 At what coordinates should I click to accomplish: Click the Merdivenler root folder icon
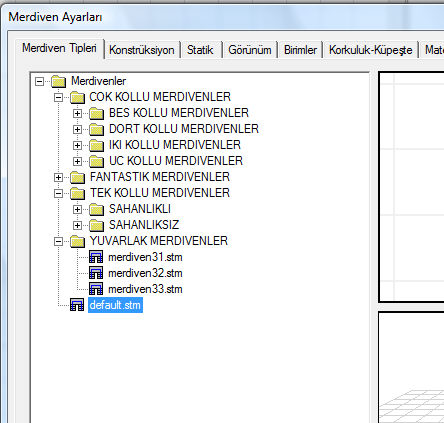(x=58, y=81)
